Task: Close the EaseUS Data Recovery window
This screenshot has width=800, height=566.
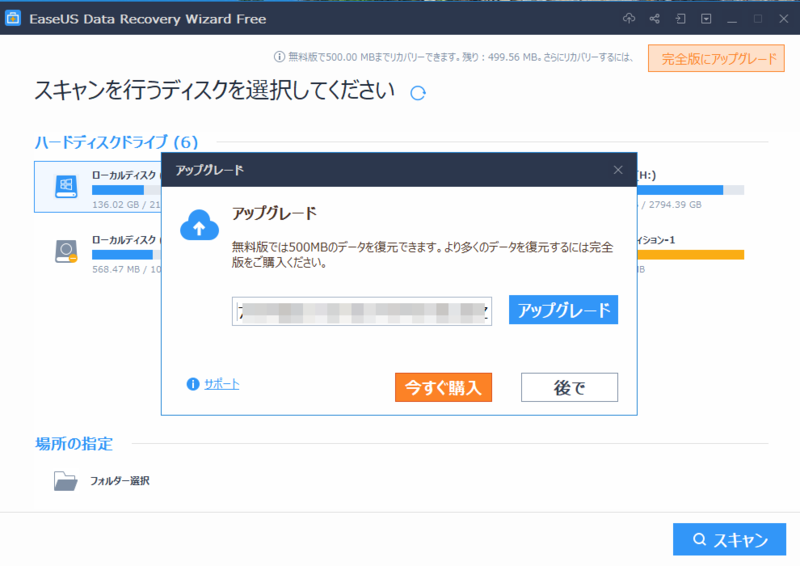Action: (784, 19)
